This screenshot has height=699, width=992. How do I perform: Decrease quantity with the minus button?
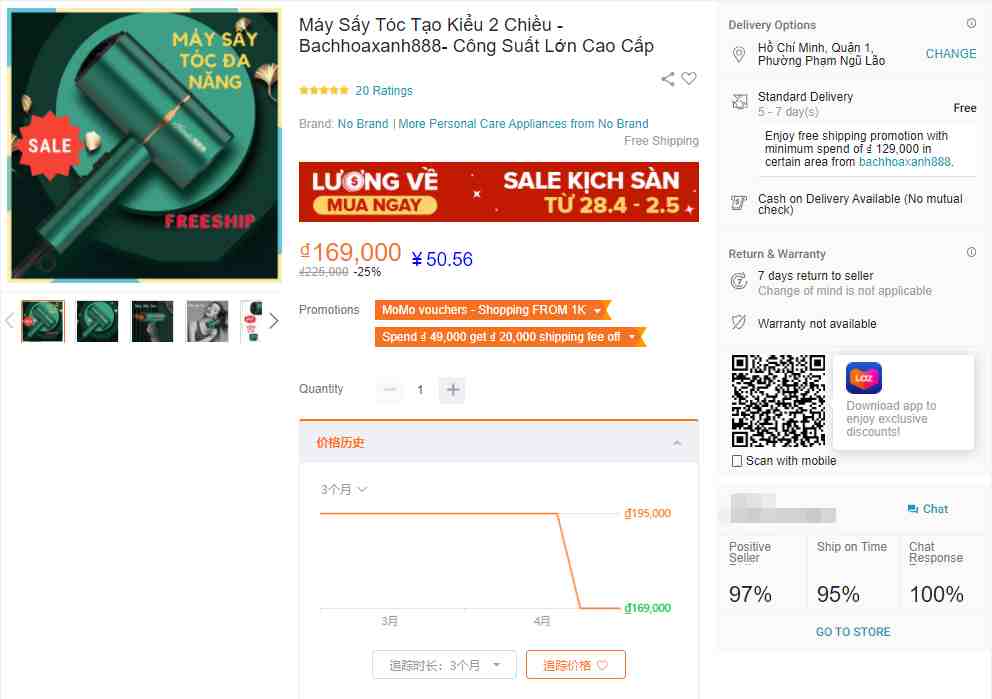[x=390, y=390]
